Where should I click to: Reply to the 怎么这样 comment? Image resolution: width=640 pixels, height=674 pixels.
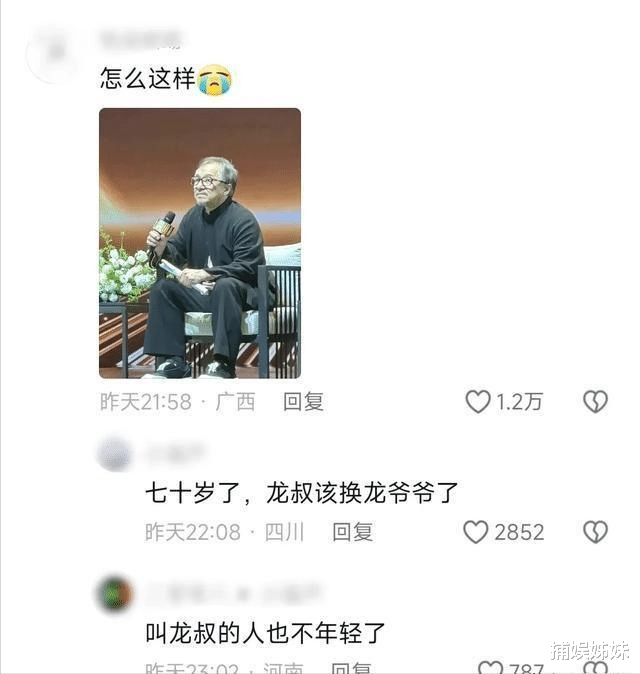[303, 402]
